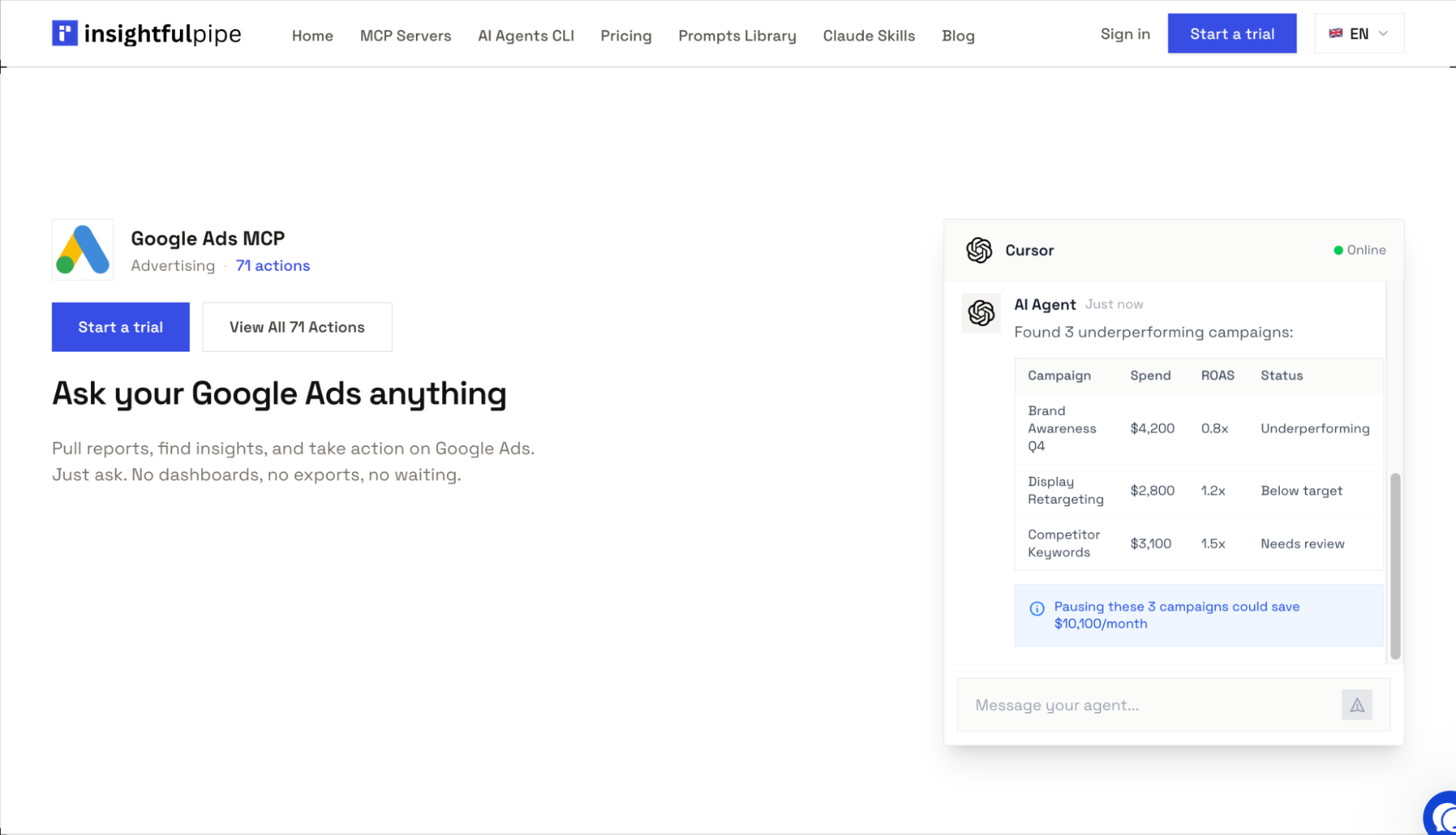Click the Advertising category label
Viewport: 1456px width, 835px height.
pos(173,266)
